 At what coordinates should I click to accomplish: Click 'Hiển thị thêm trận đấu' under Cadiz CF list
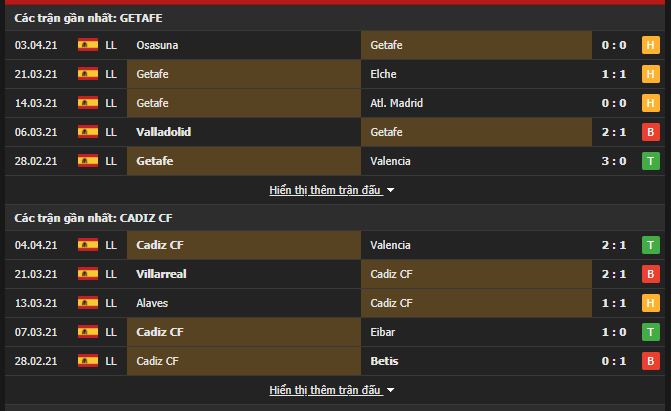coord(325,390)
